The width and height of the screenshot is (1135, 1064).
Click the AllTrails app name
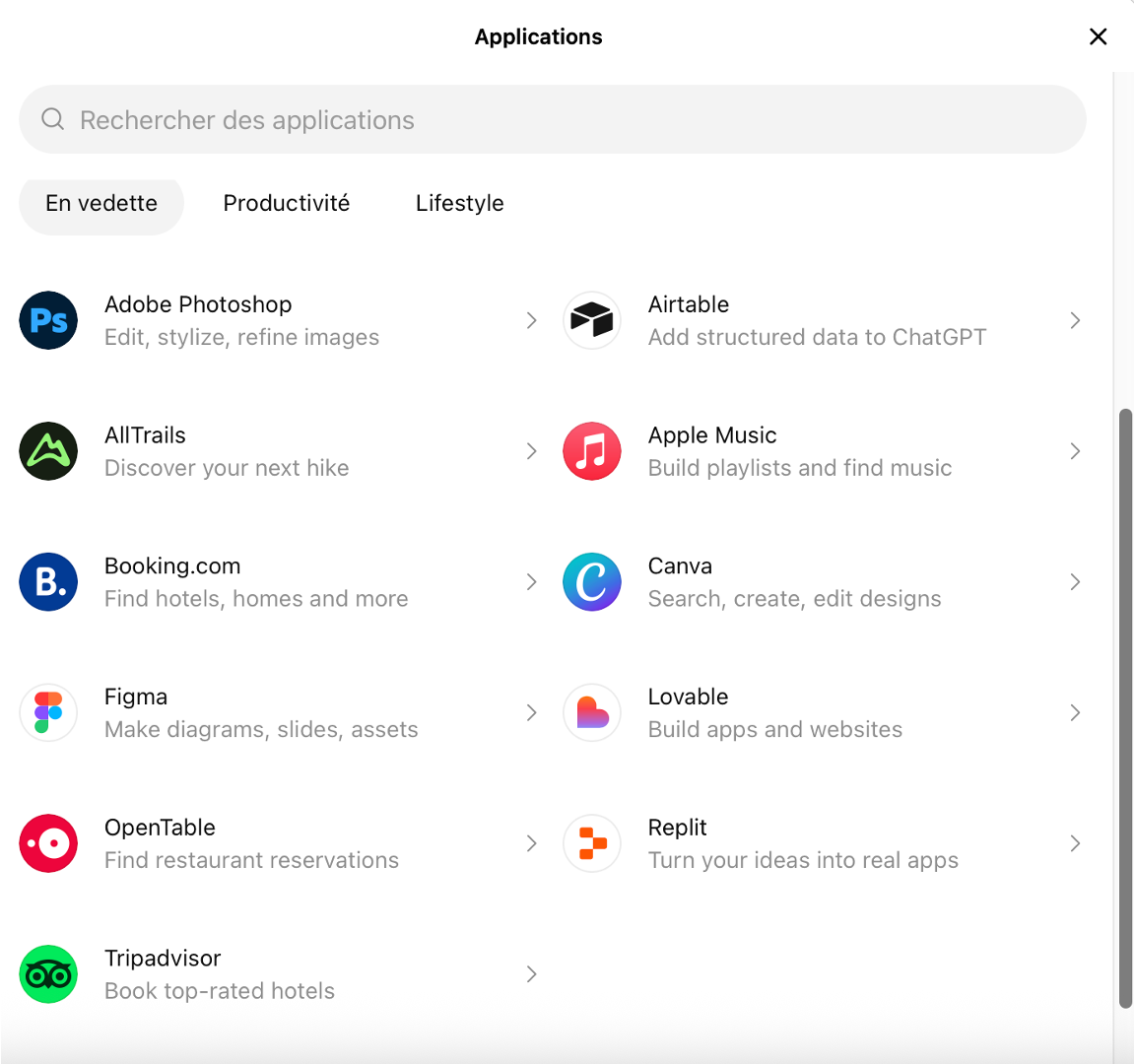[x=146, y=435]
